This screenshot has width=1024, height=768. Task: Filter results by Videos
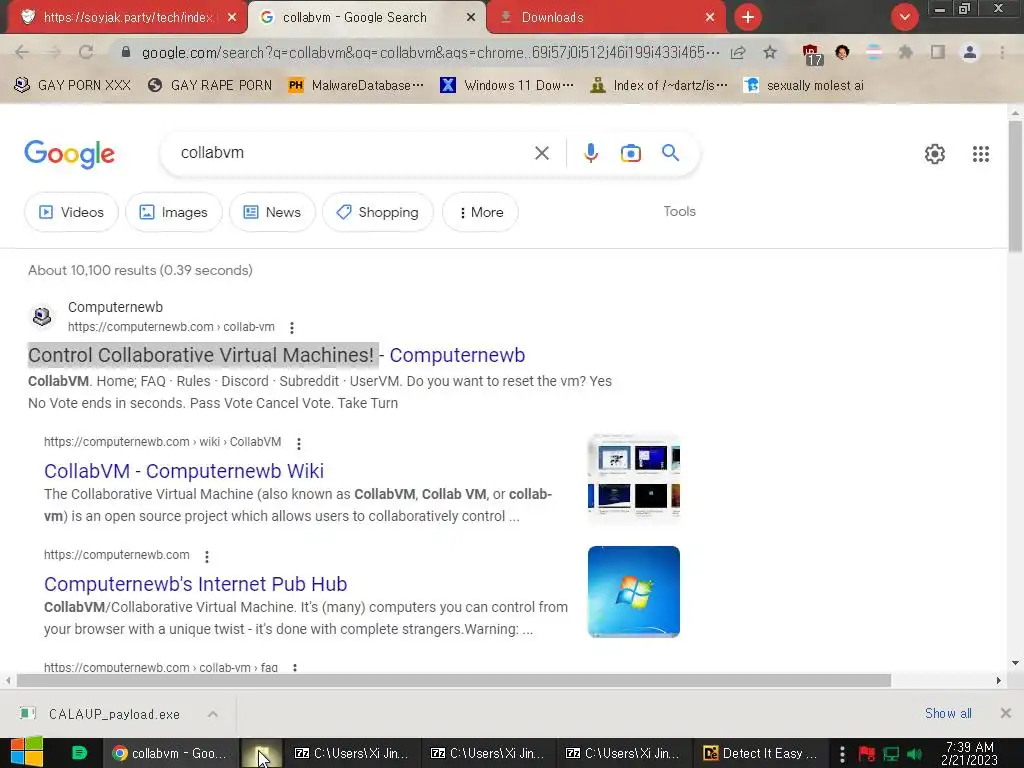click(x=71, y=212)
